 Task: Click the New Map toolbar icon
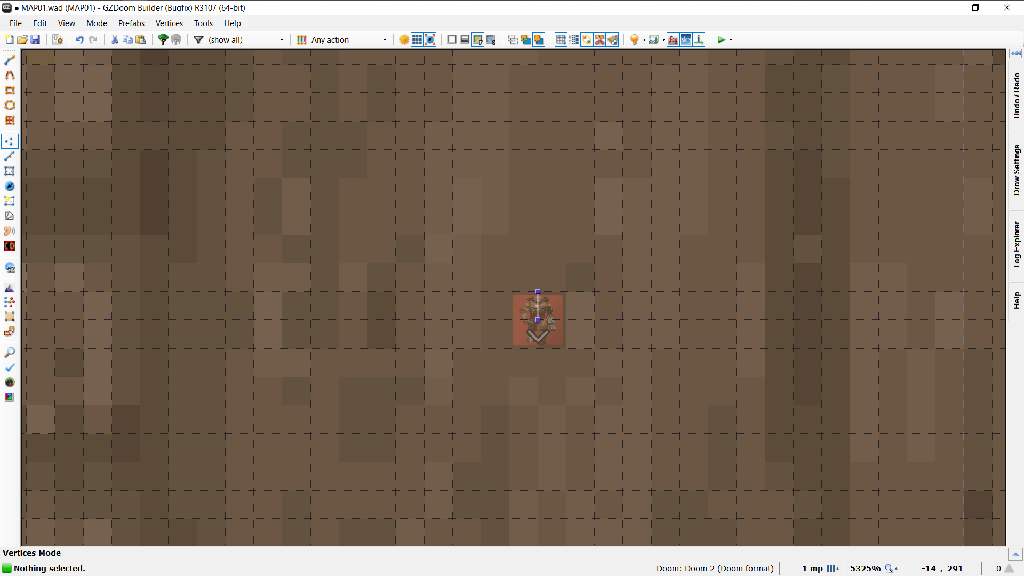tap(10, 40)
